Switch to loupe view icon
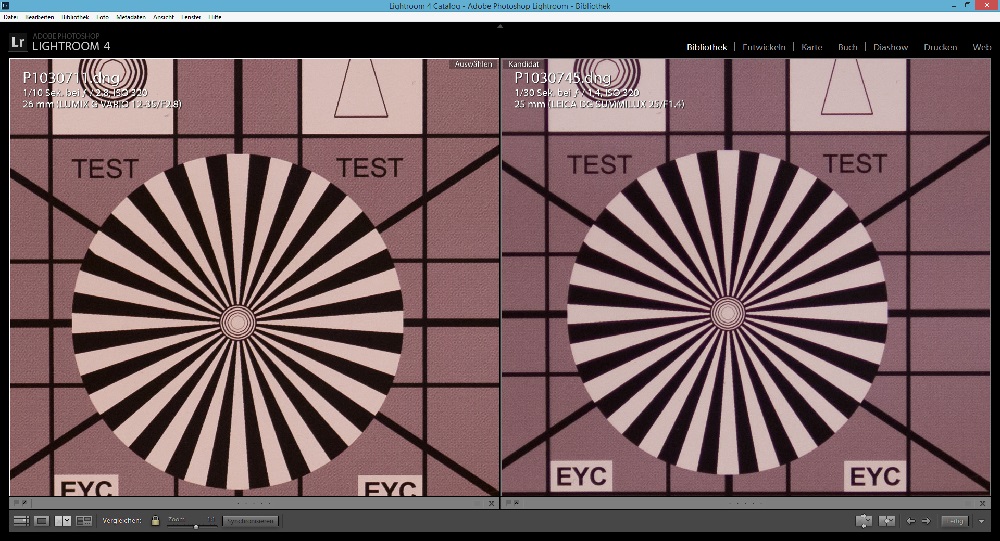The width and height of the screenshot is (1000, 541). coord(41,521)
